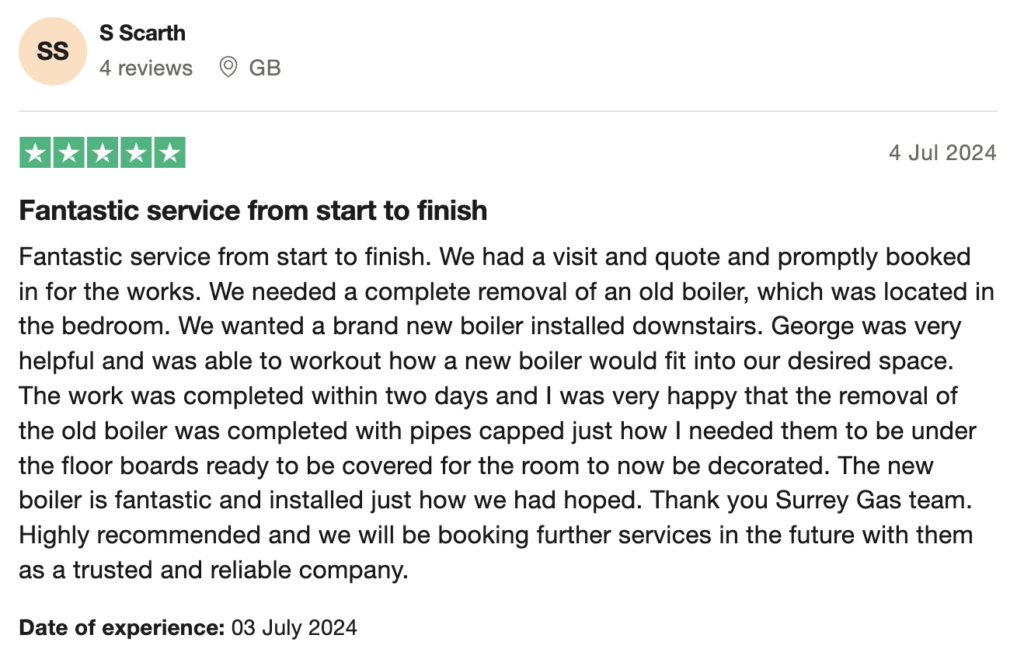
Task: Click the 03 July 2024 experience date
Action: [294, 628]
